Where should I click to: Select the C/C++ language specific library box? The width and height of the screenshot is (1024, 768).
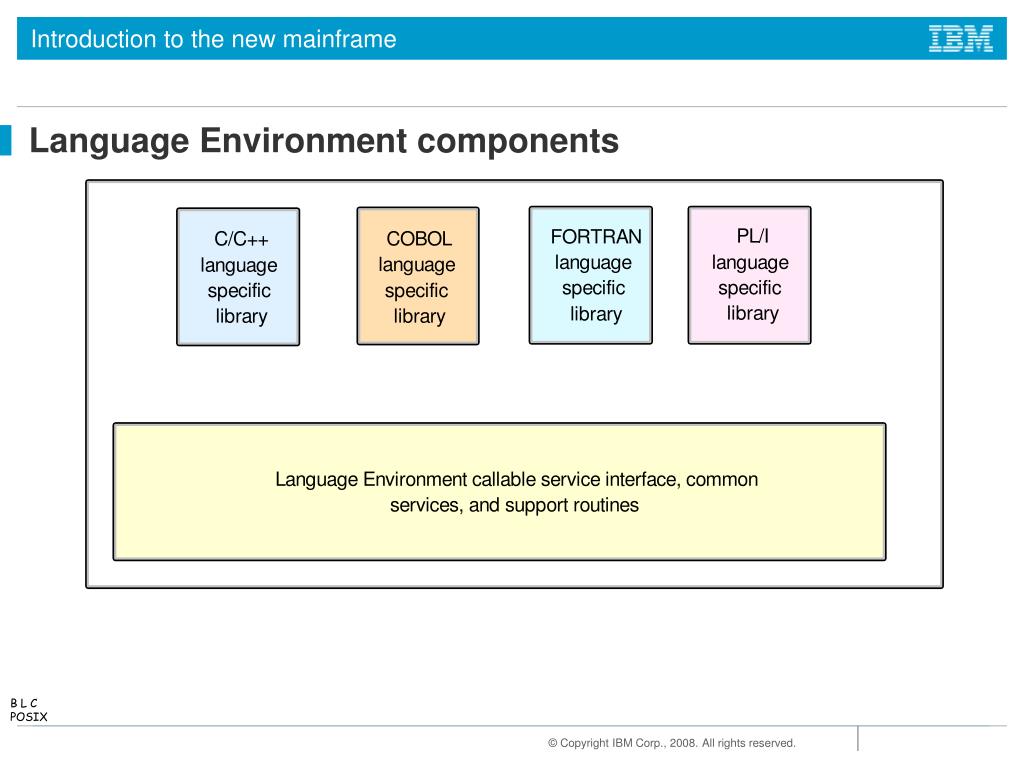tap(238, 277)
